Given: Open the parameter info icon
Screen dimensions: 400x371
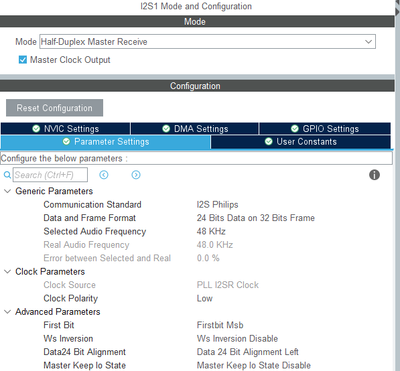Looking at the screenshot, I should 374,175.
